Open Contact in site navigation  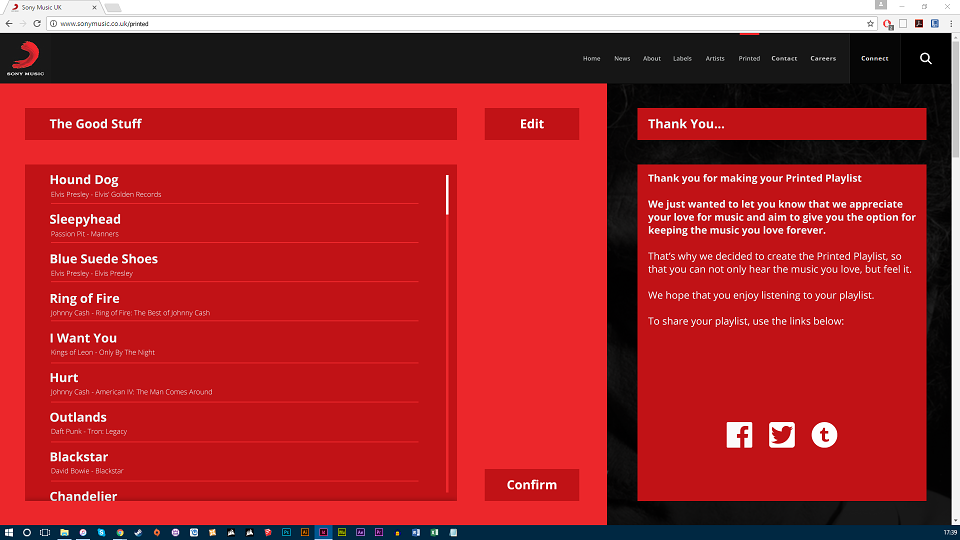(784, 59)
